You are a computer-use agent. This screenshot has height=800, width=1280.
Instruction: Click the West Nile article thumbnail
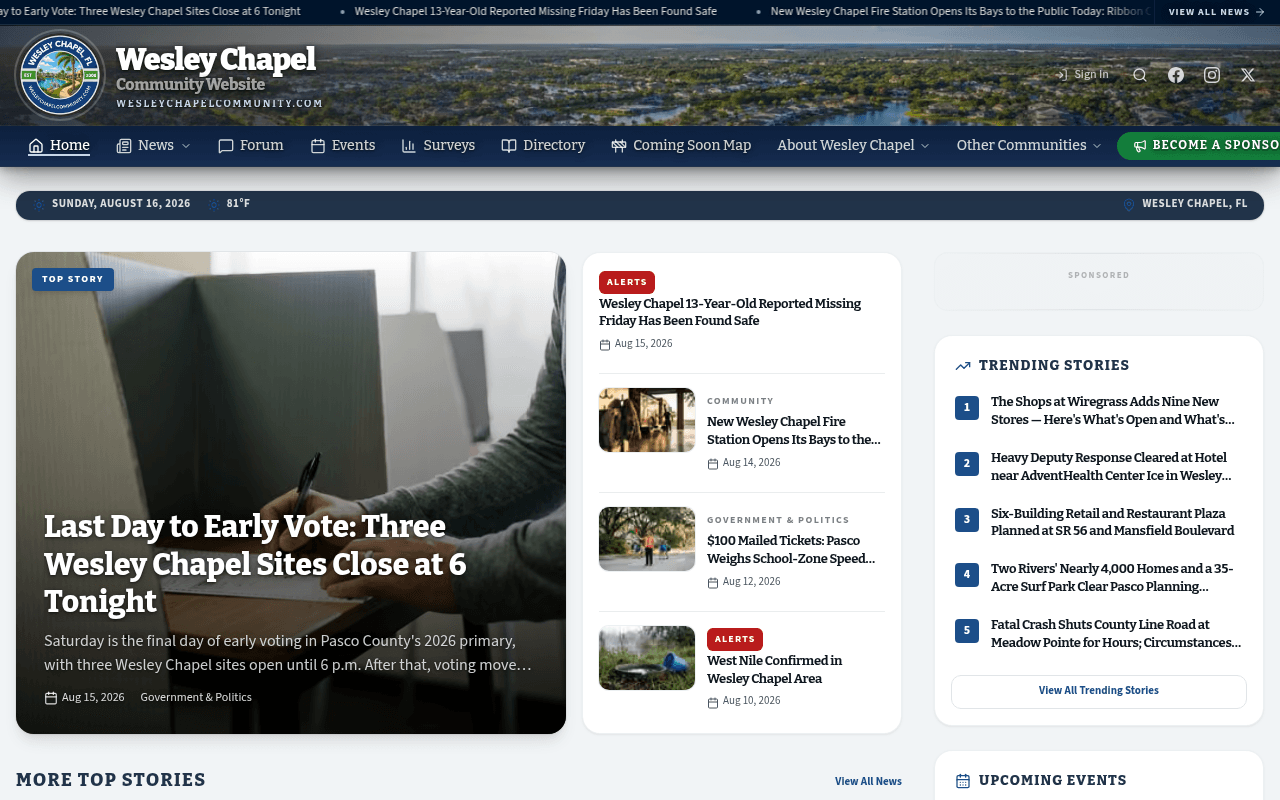coord(647,658)
